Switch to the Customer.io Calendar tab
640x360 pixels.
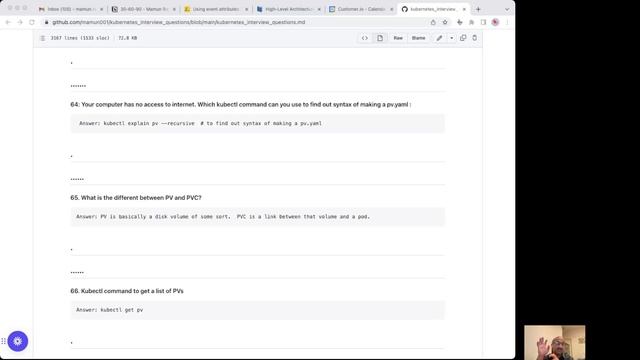click(360, 9)
